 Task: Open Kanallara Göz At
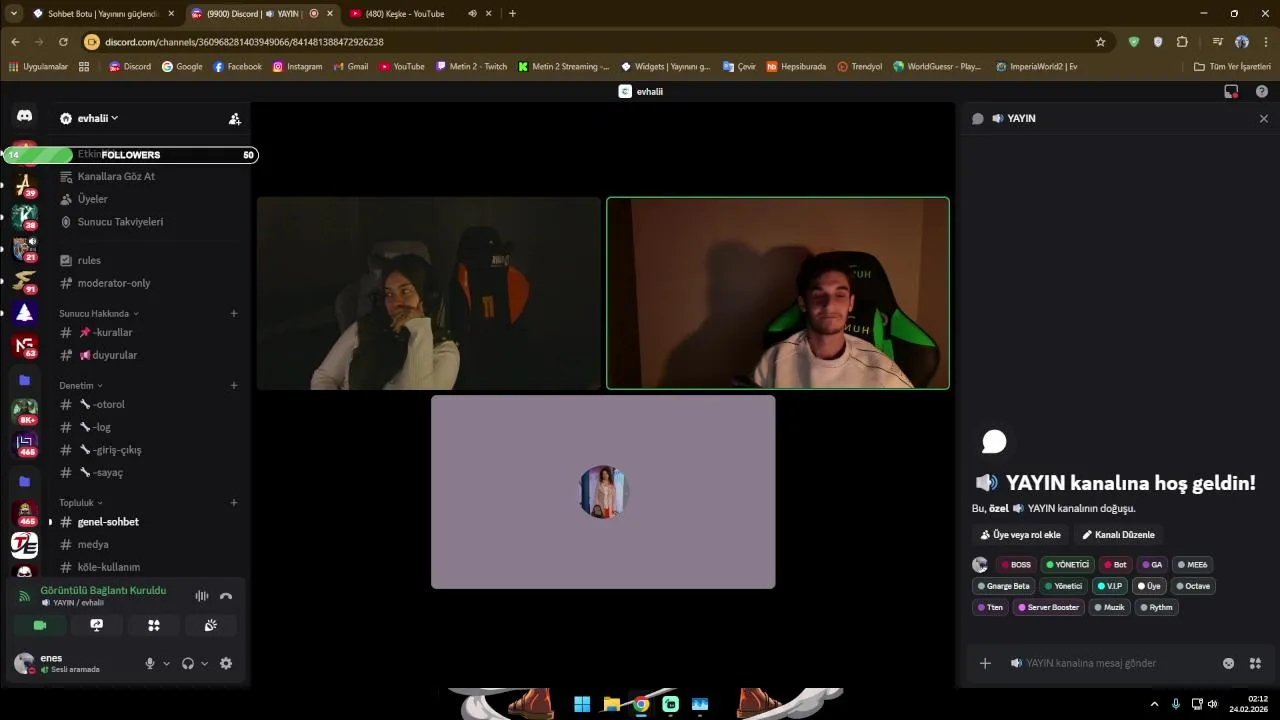(116, 176)
